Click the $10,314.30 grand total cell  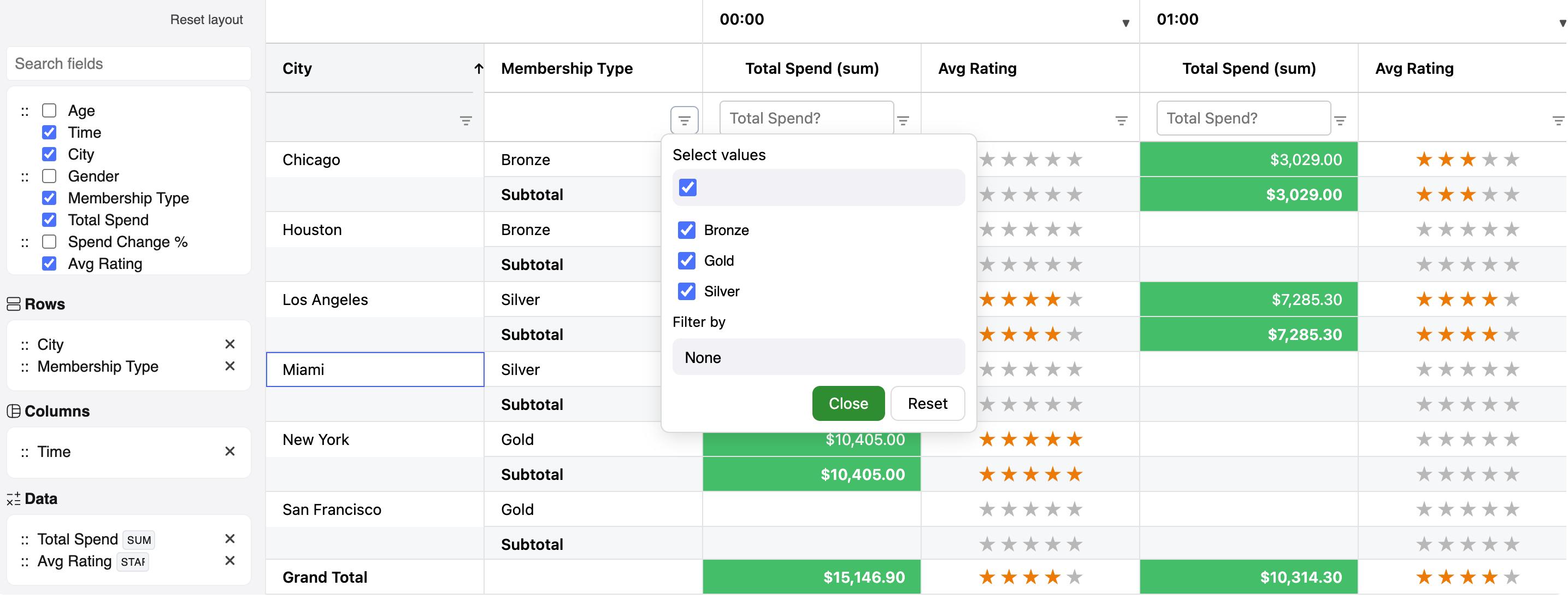point(1248,577)
